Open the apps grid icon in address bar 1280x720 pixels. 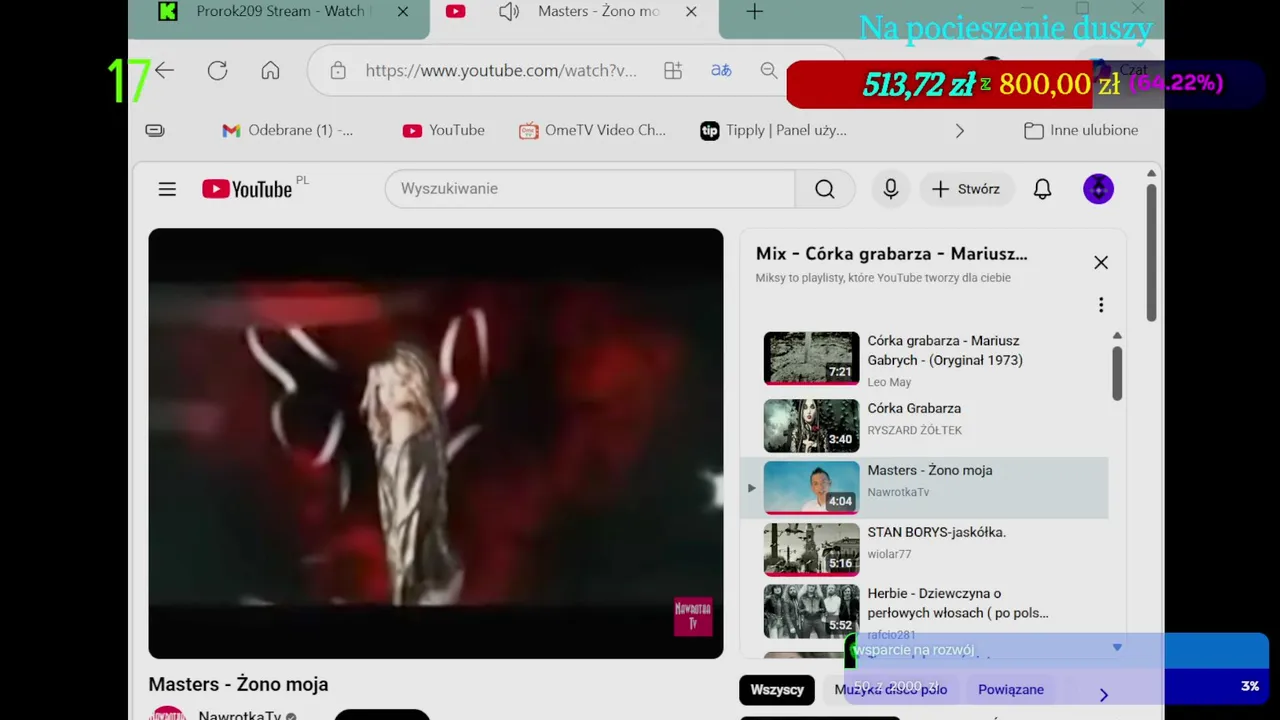[x=673, y=70]
